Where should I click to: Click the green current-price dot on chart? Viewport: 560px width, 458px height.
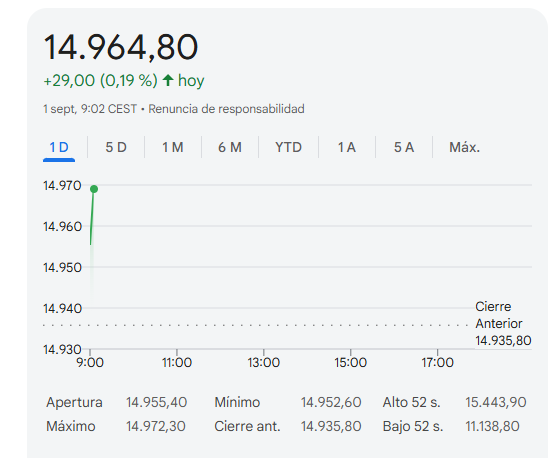[94, 189]
